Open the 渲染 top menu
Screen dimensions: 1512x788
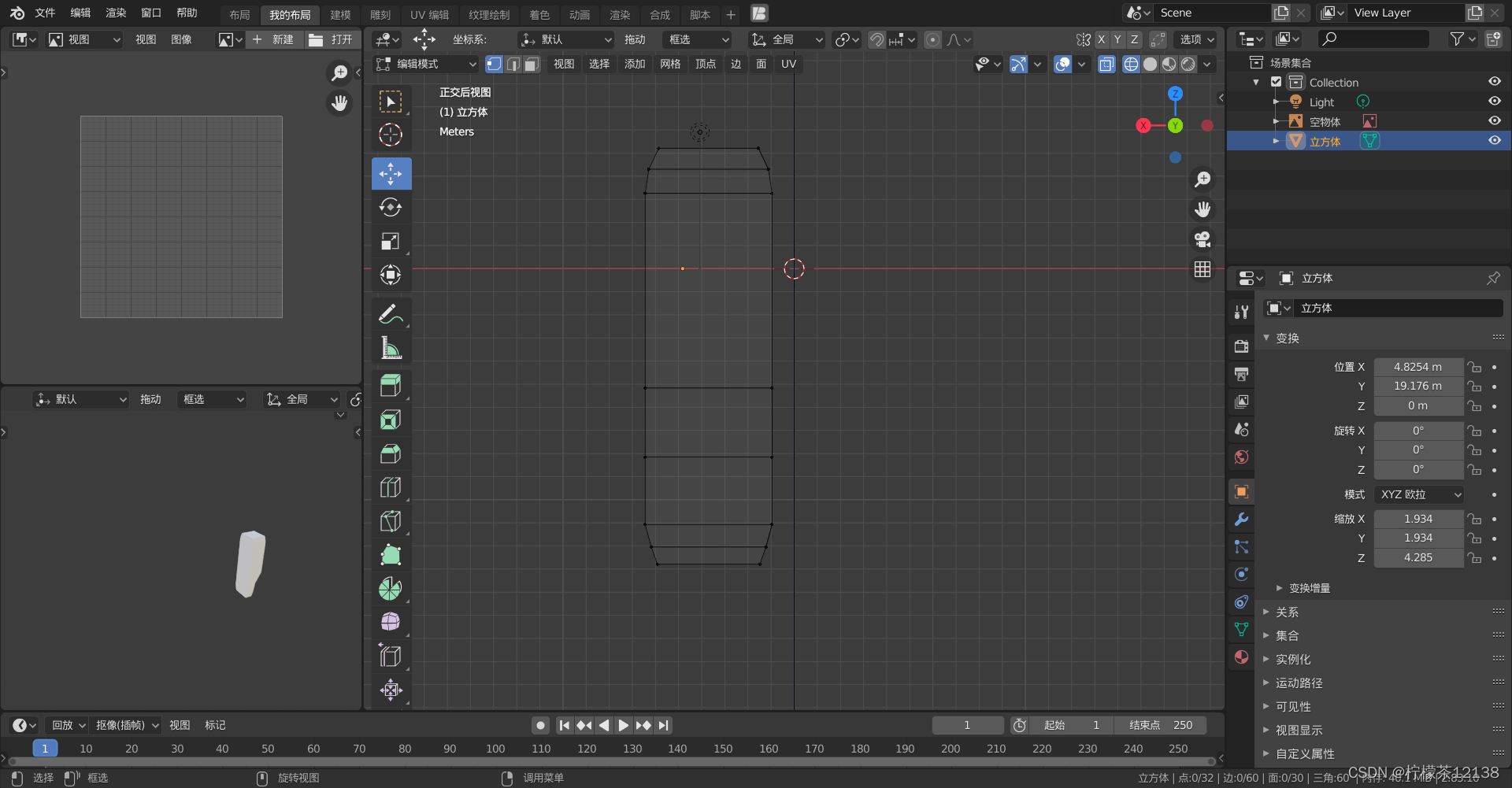coord(116,13)
